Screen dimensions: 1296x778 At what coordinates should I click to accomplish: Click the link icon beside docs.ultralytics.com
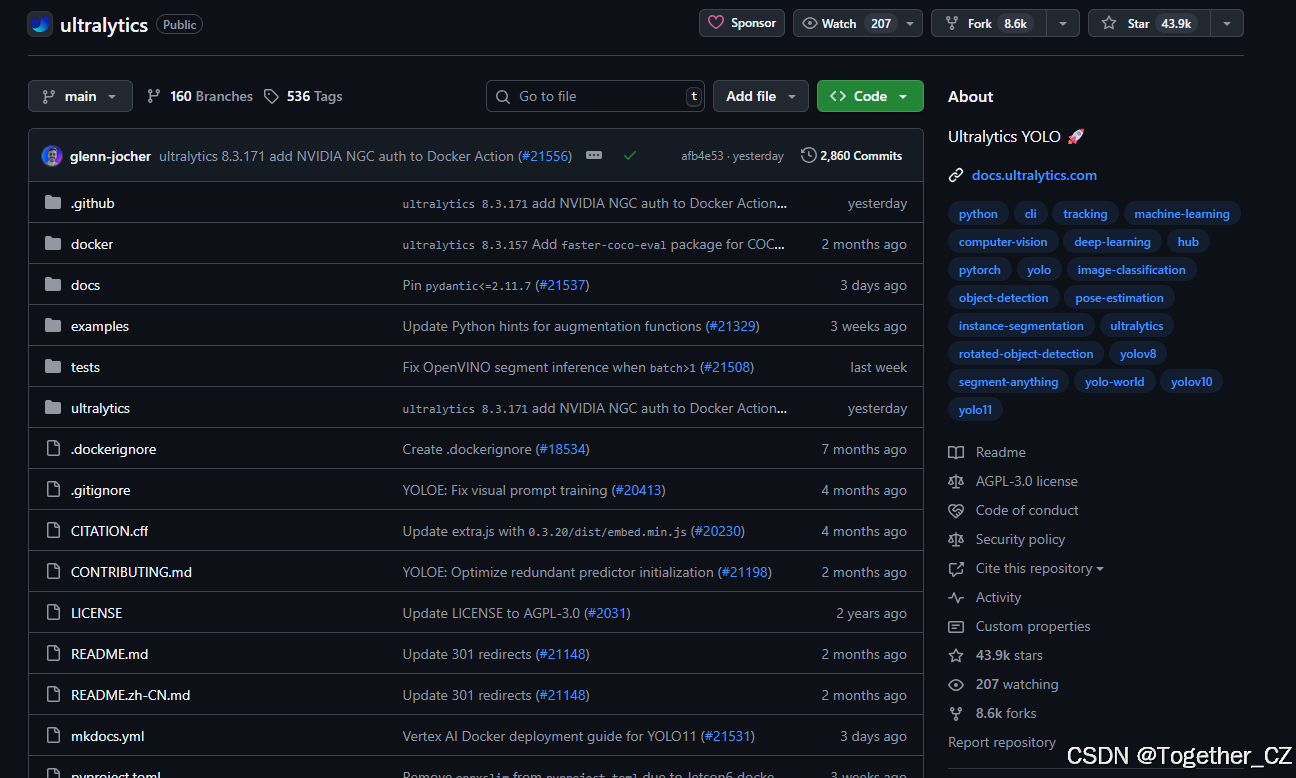956,176
